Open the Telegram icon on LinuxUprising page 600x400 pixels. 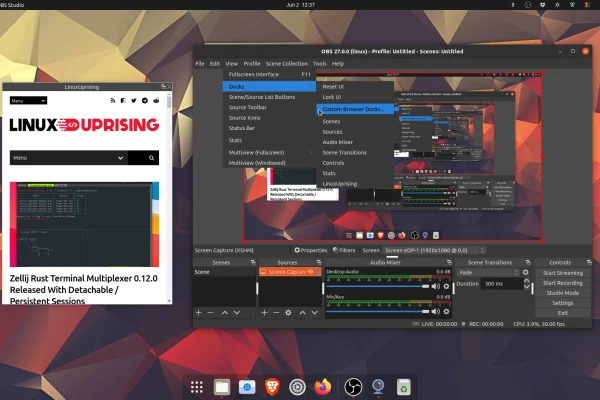tap(145, 101)
